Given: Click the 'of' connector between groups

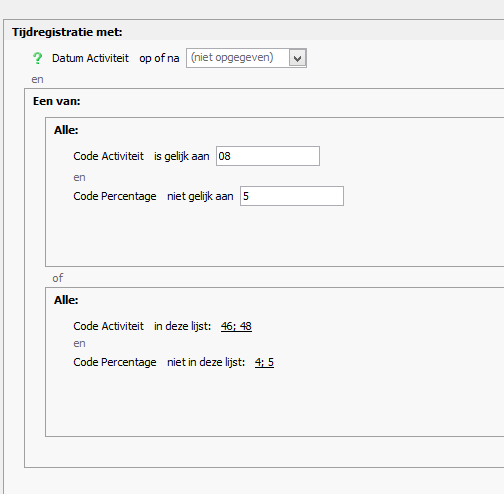Looking at the screenshot, I should click(57, 278).
